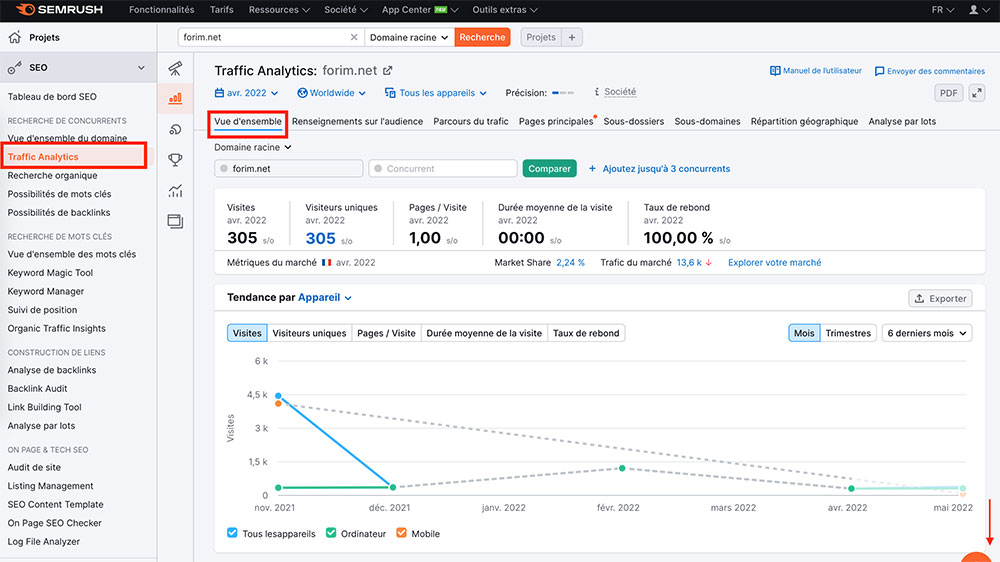Screen dimensions: 1000x562
Task: Click the orange Recherche button
Action: point(482,37)
